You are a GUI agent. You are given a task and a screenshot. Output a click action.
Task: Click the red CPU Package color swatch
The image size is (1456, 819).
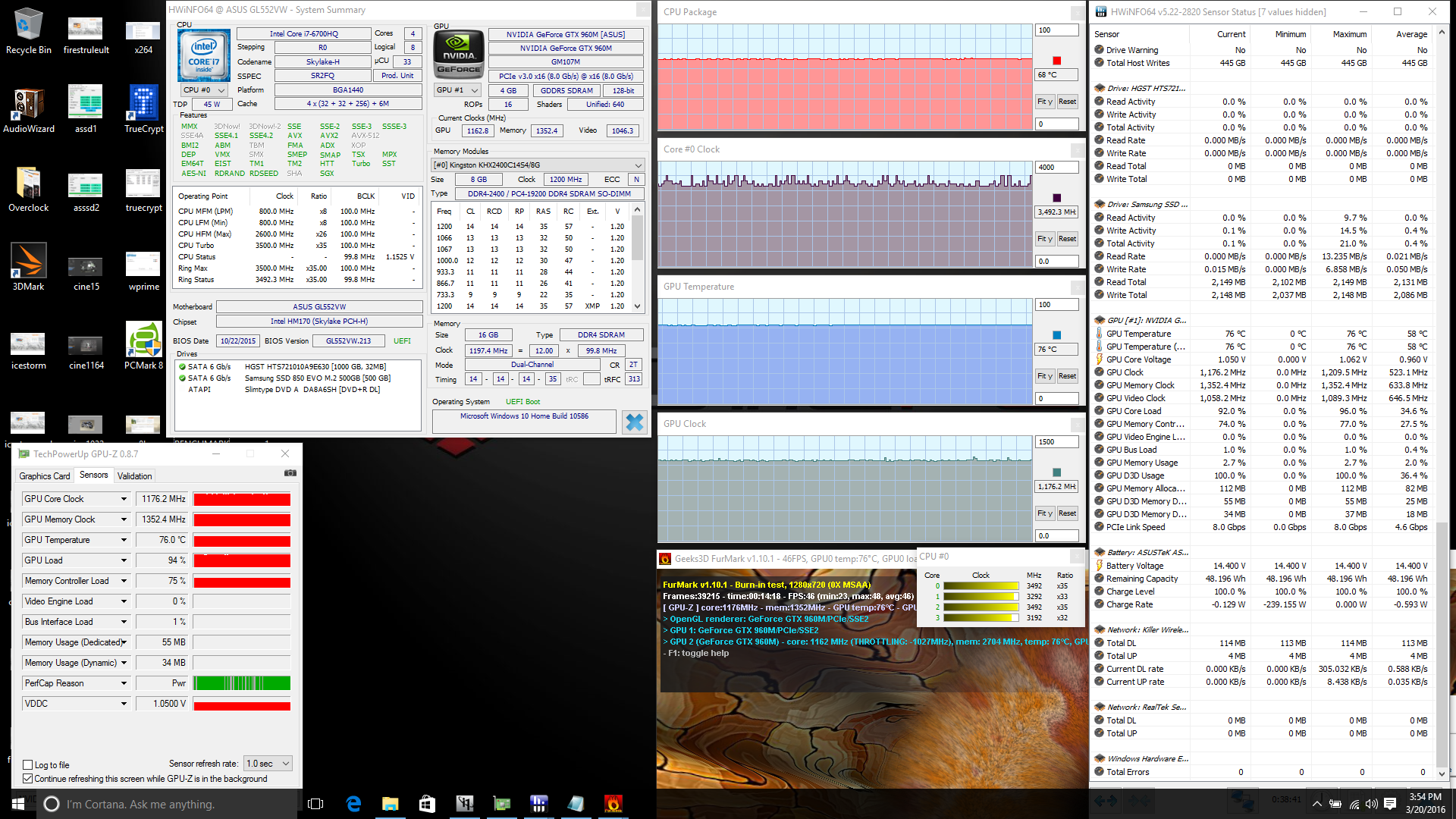1056,61
